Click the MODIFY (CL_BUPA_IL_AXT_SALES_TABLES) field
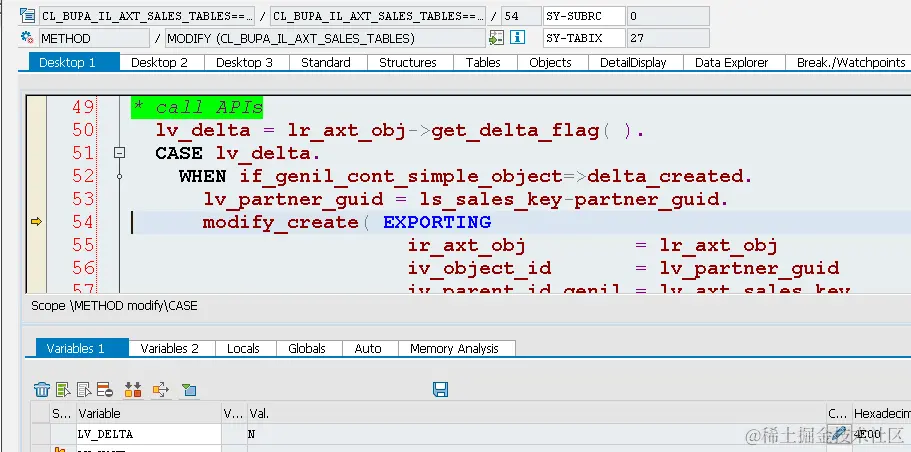911x452 pixels. 325,38
